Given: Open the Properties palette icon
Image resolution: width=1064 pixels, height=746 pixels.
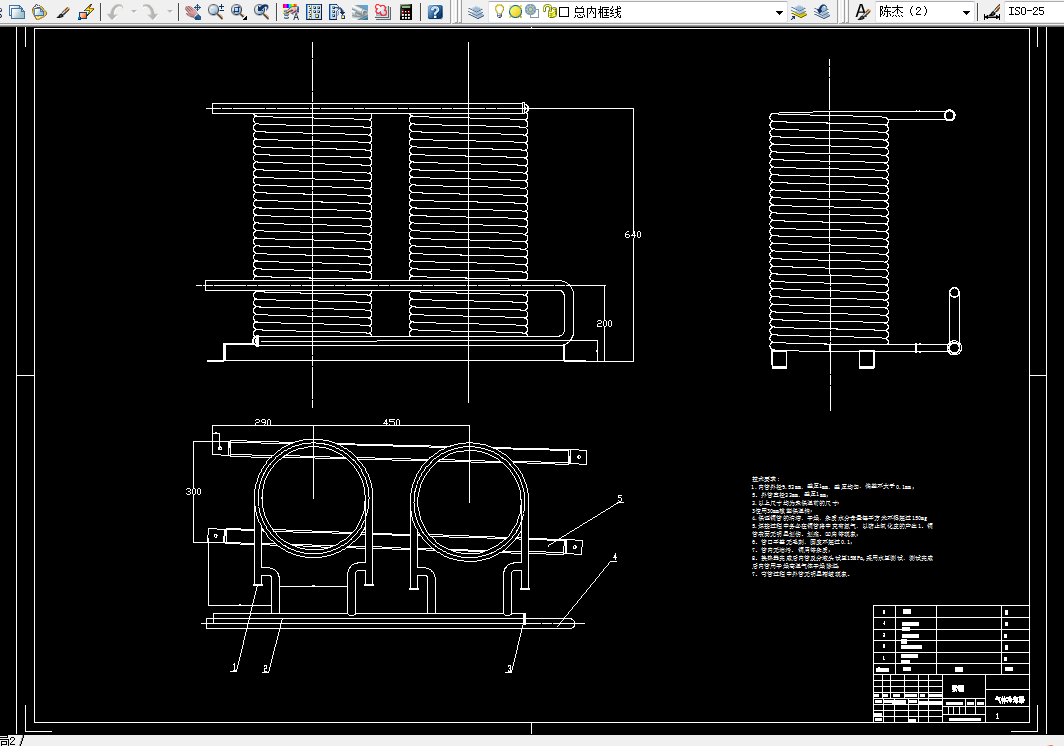Looking at the screenshot, I should coord(290,12).
